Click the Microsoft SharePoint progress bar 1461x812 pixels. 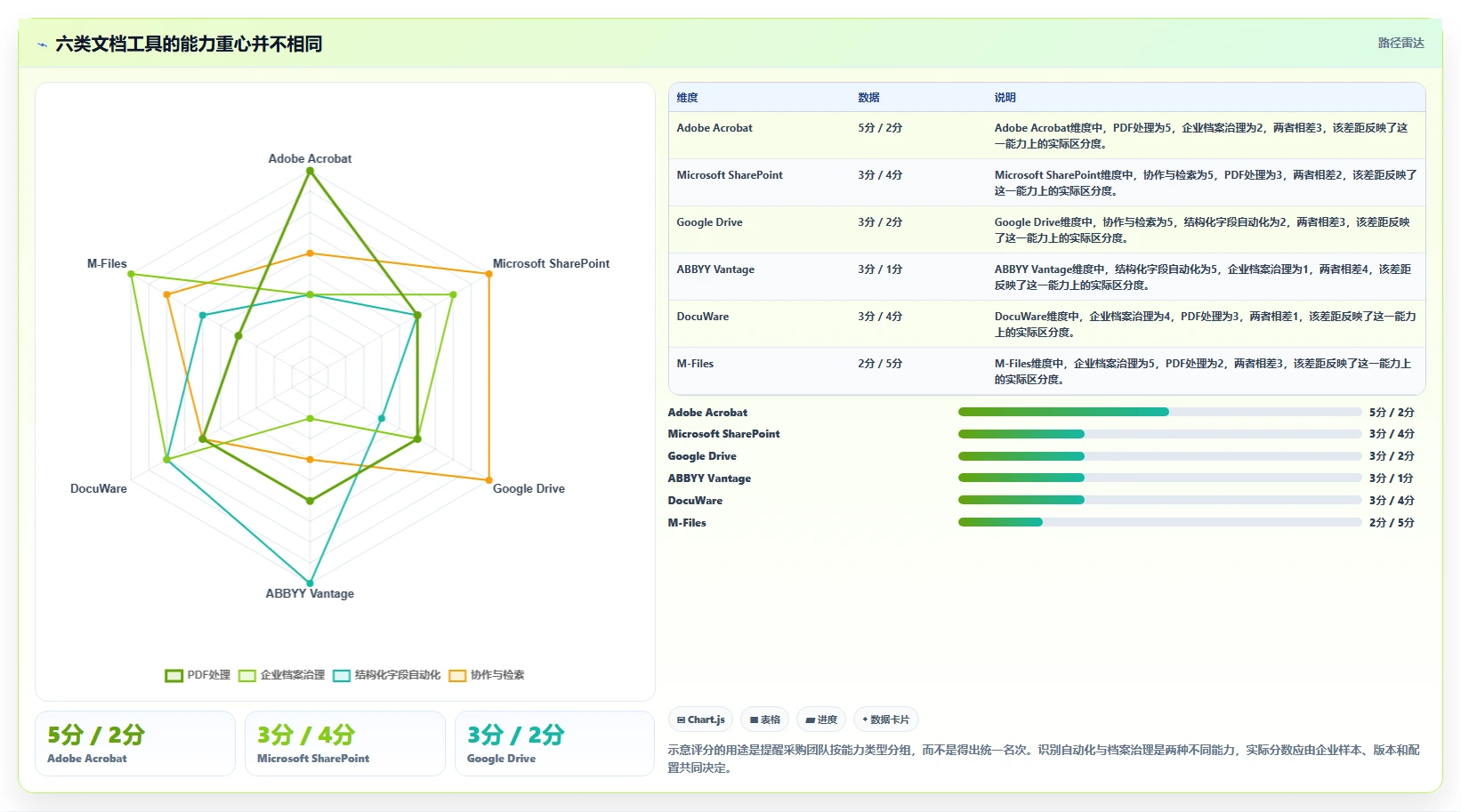point(1159,434)
